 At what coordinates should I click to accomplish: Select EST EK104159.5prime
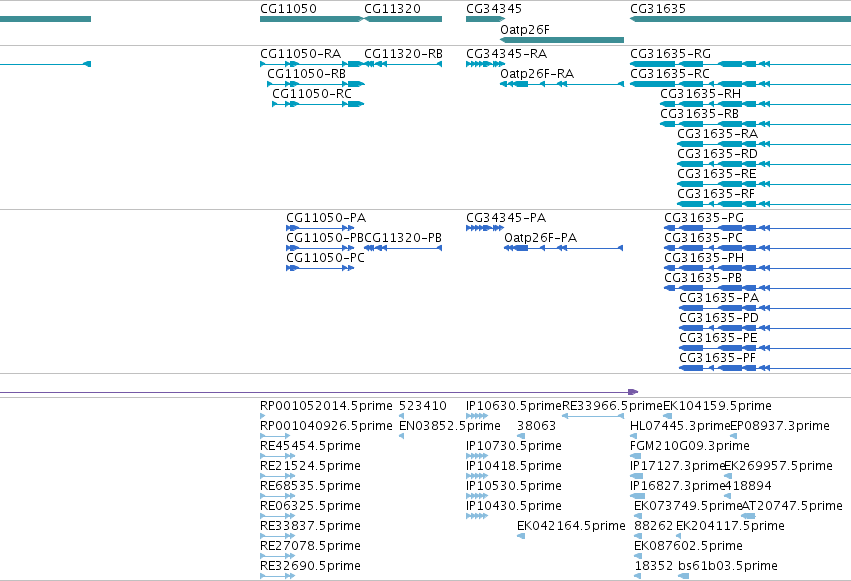coord(668,416)
